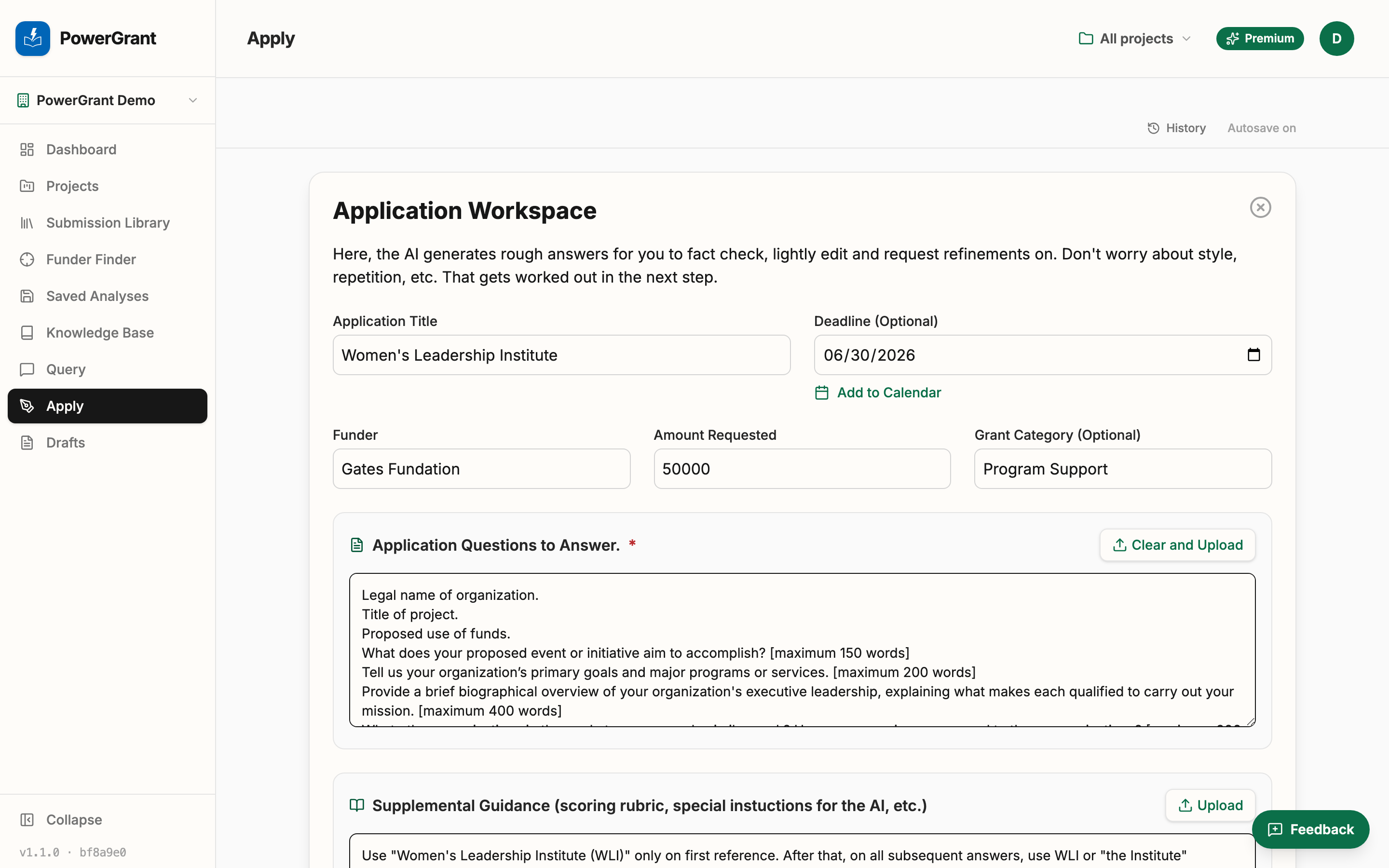Open Projects in the sidebar

(x=108, y=186)
